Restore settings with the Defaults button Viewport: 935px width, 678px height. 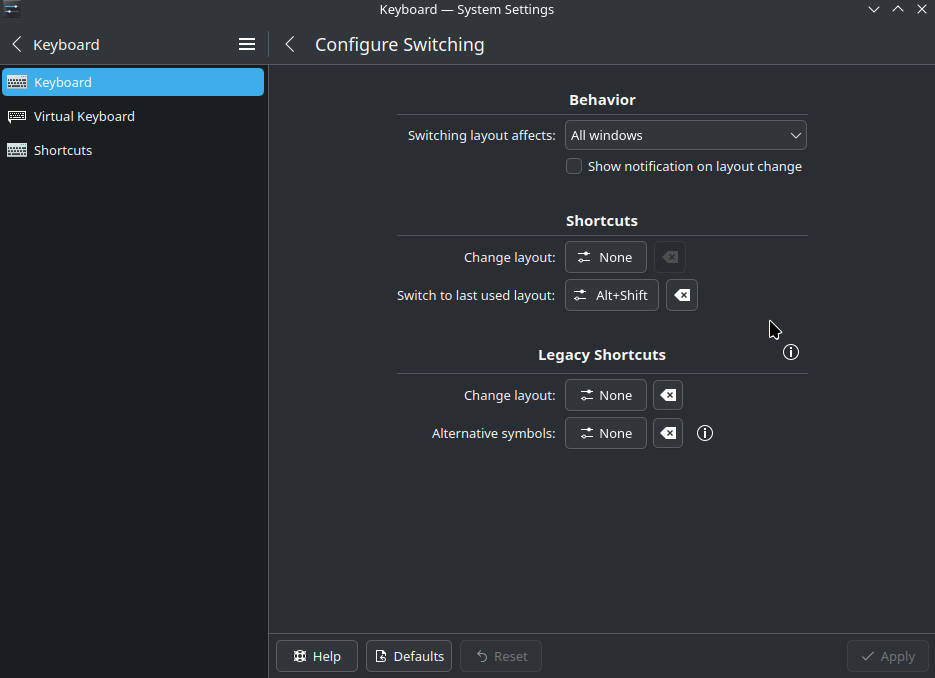[409, 656]
